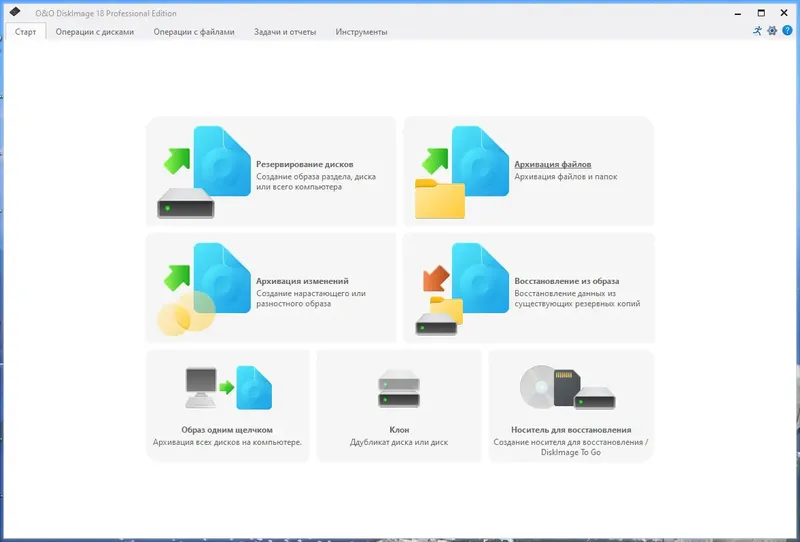Click the Резервирование дисков drive image icon

(204, 172)
